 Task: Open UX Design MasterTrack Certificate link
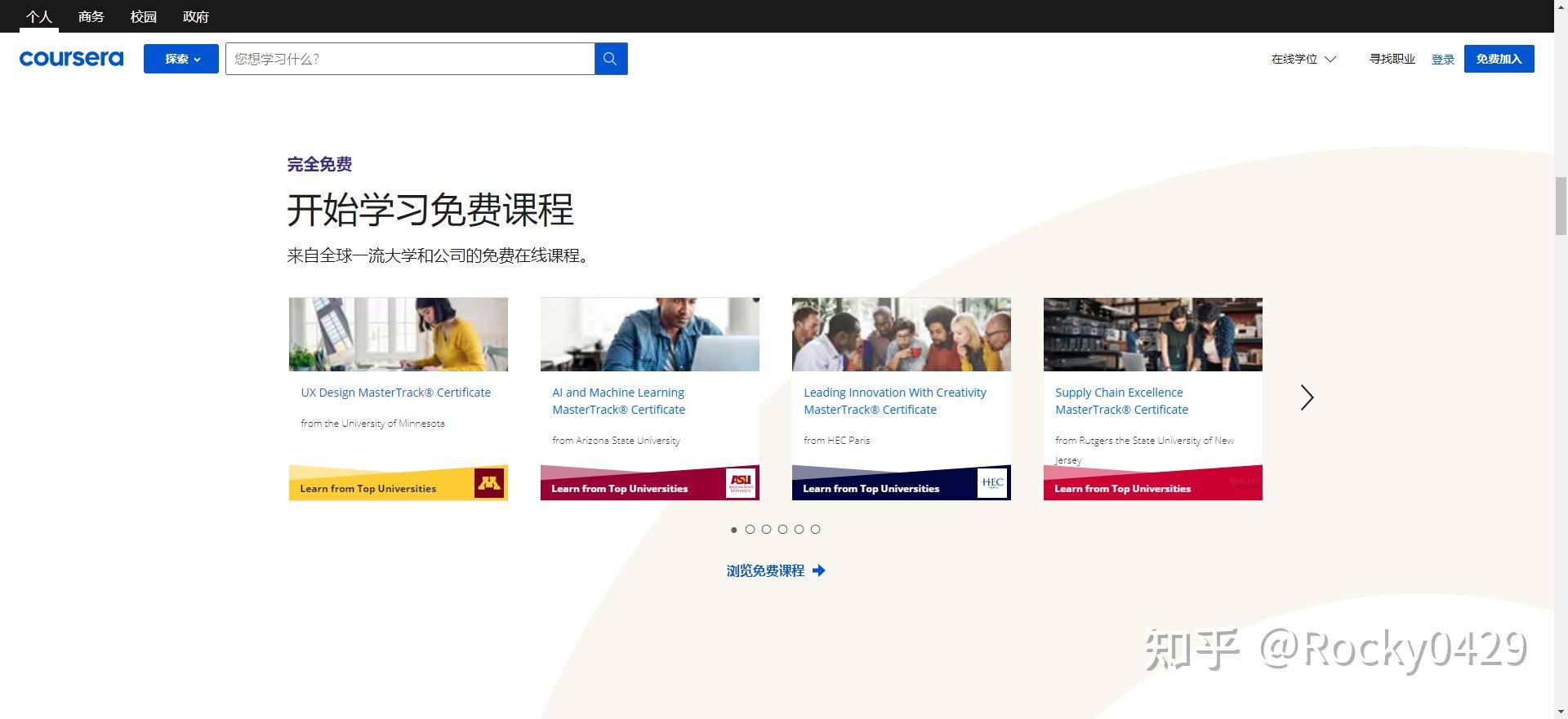[395, 393]
